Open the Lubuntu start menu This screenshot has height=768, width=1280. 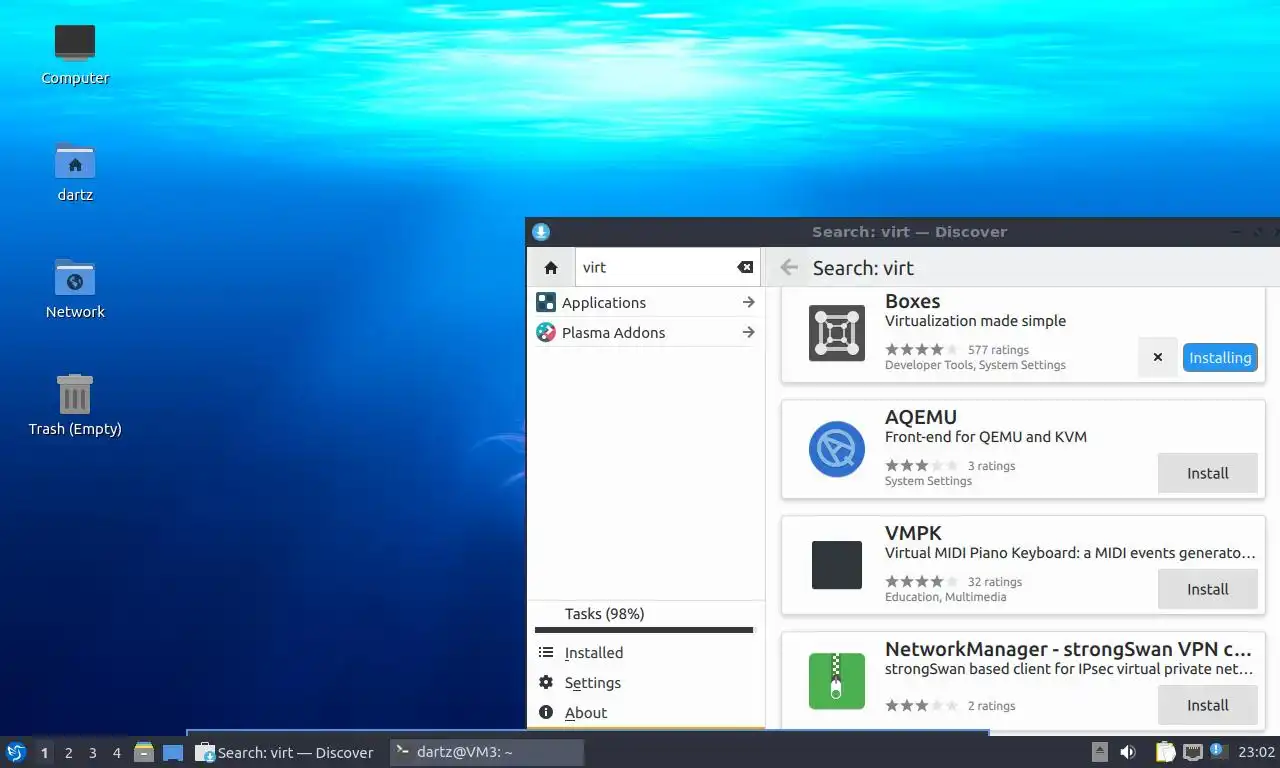pos(16,752)
